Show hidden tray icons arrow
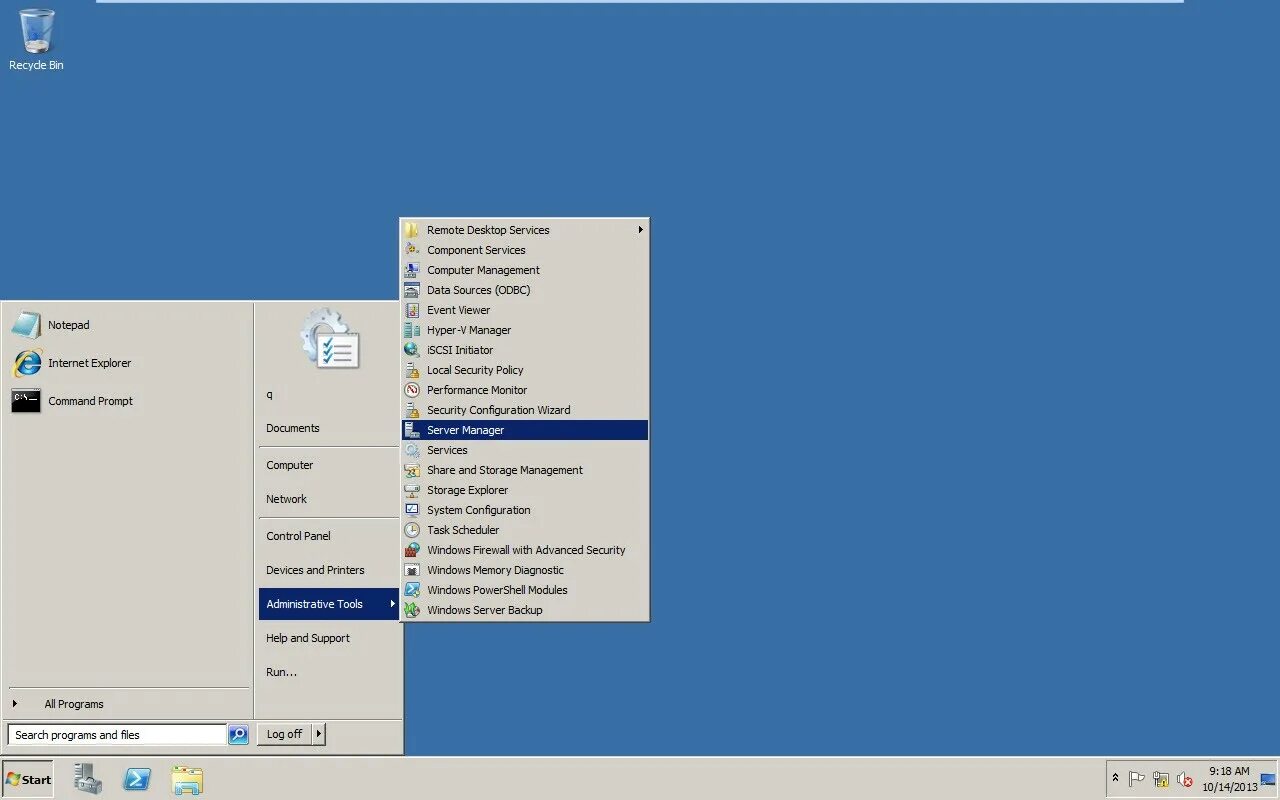 click(1116, 778)
